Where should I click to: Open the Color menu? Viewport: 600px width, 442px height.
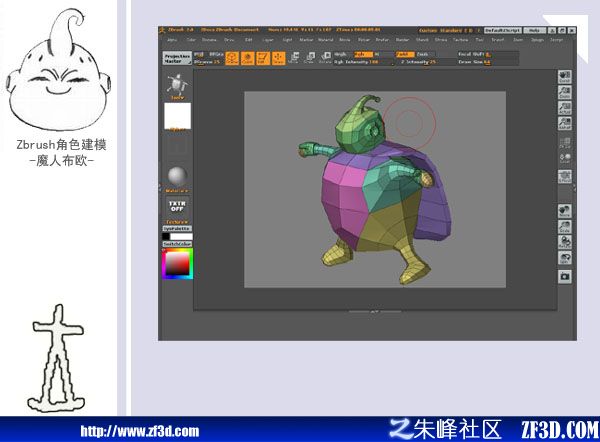191,40
